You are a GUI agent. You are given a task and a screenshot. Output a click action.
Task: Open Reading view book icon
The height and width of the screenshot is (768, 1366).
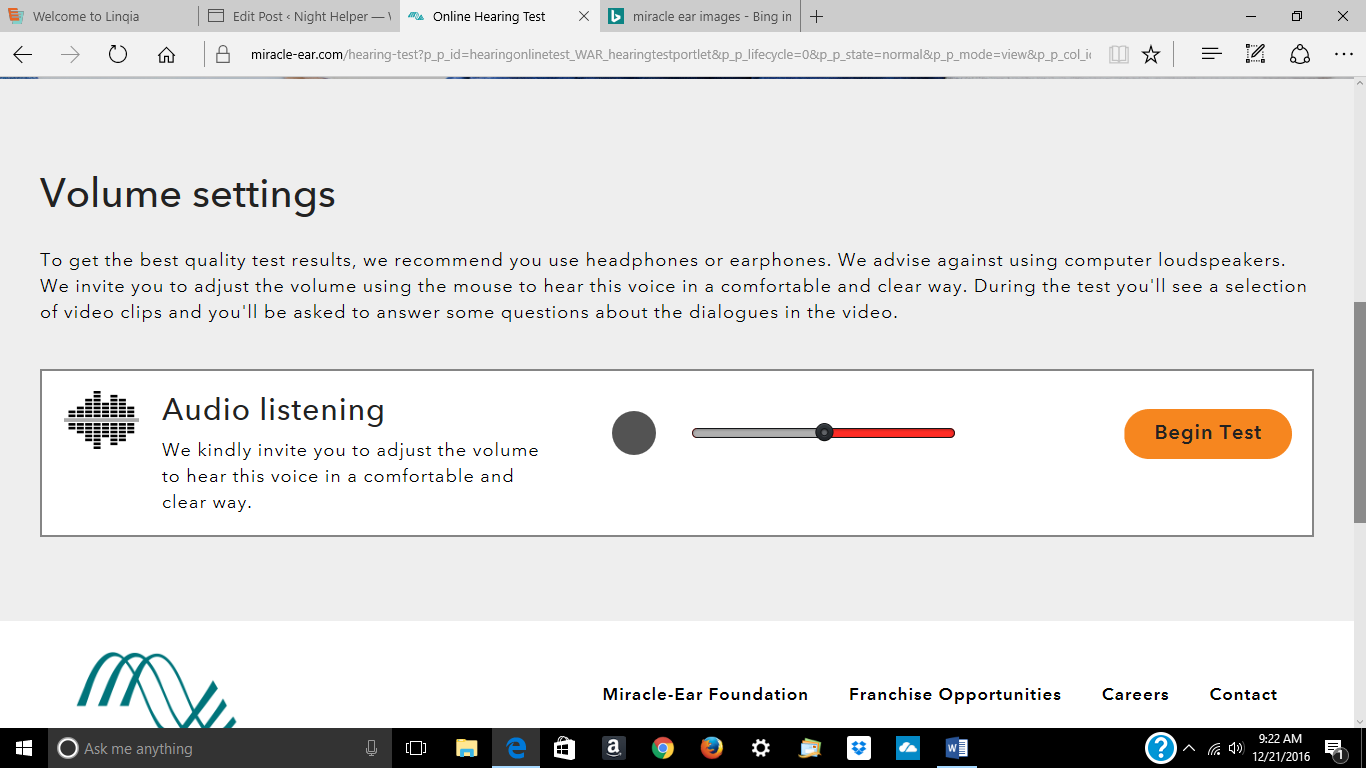1119,55
